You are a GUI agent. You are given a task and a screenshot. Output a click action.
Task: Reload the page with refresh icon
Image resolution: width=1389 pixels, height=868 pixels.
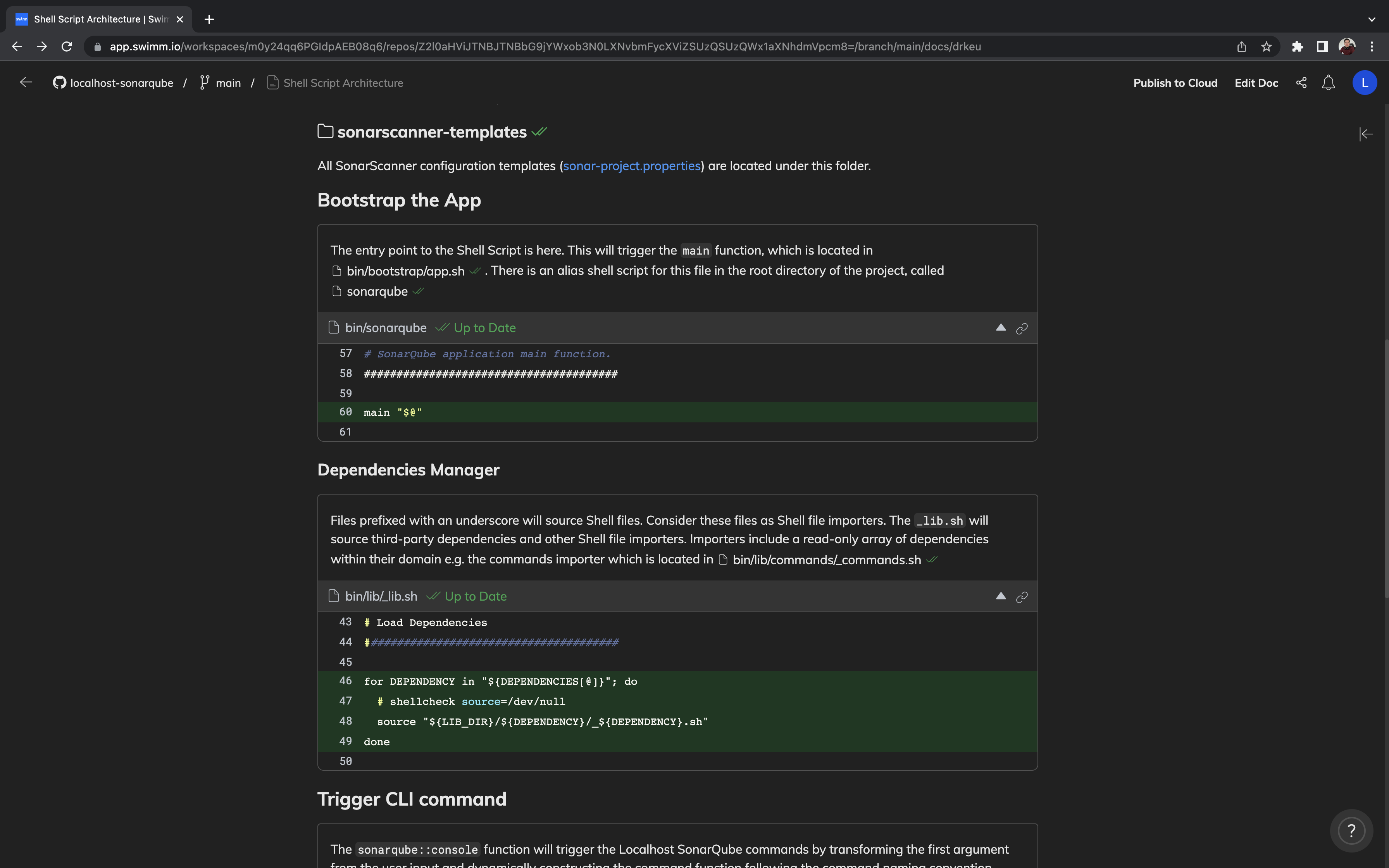tap(67, 46)
